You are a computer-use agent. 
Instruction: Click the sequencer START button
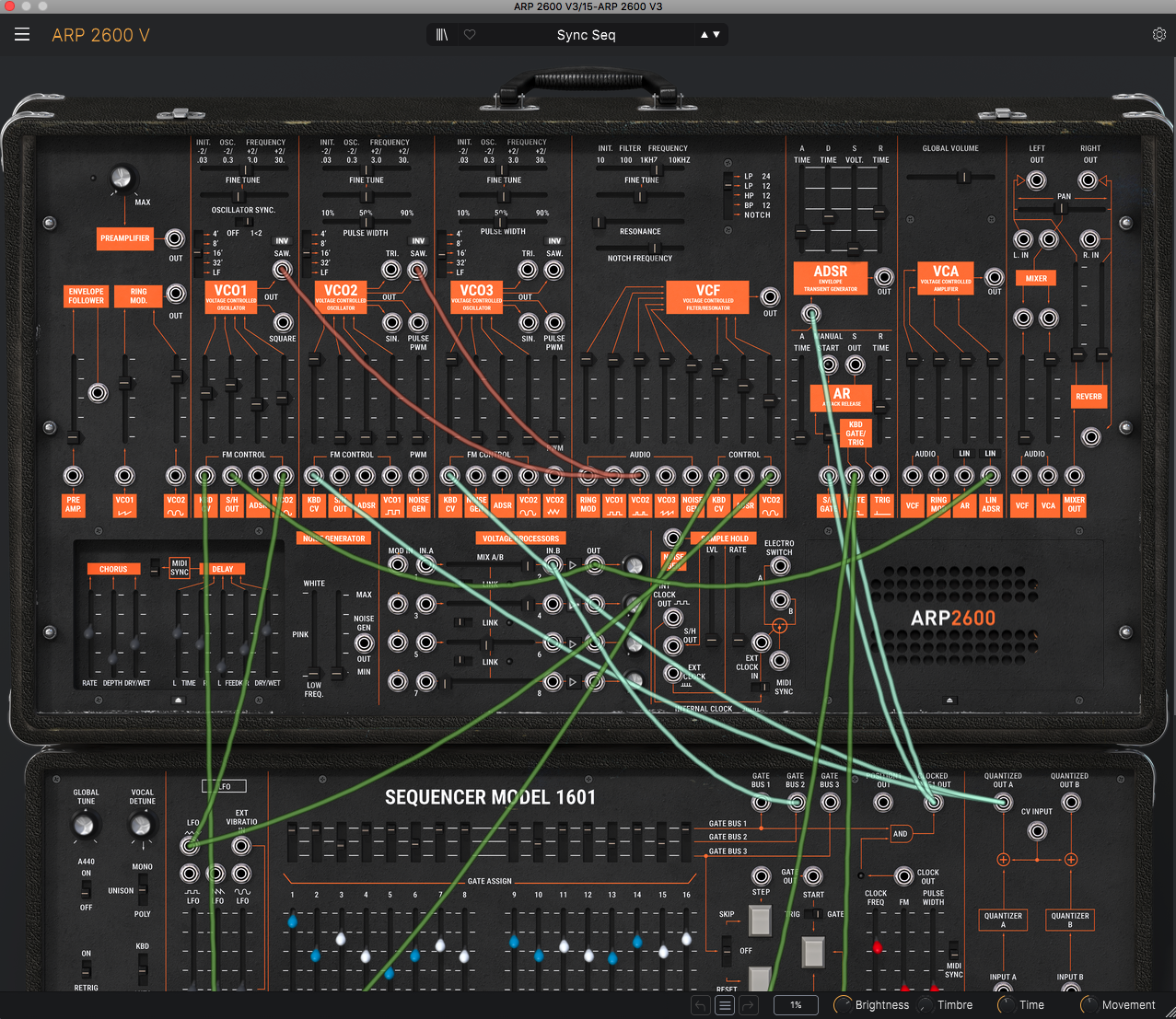tap(812, 952)
